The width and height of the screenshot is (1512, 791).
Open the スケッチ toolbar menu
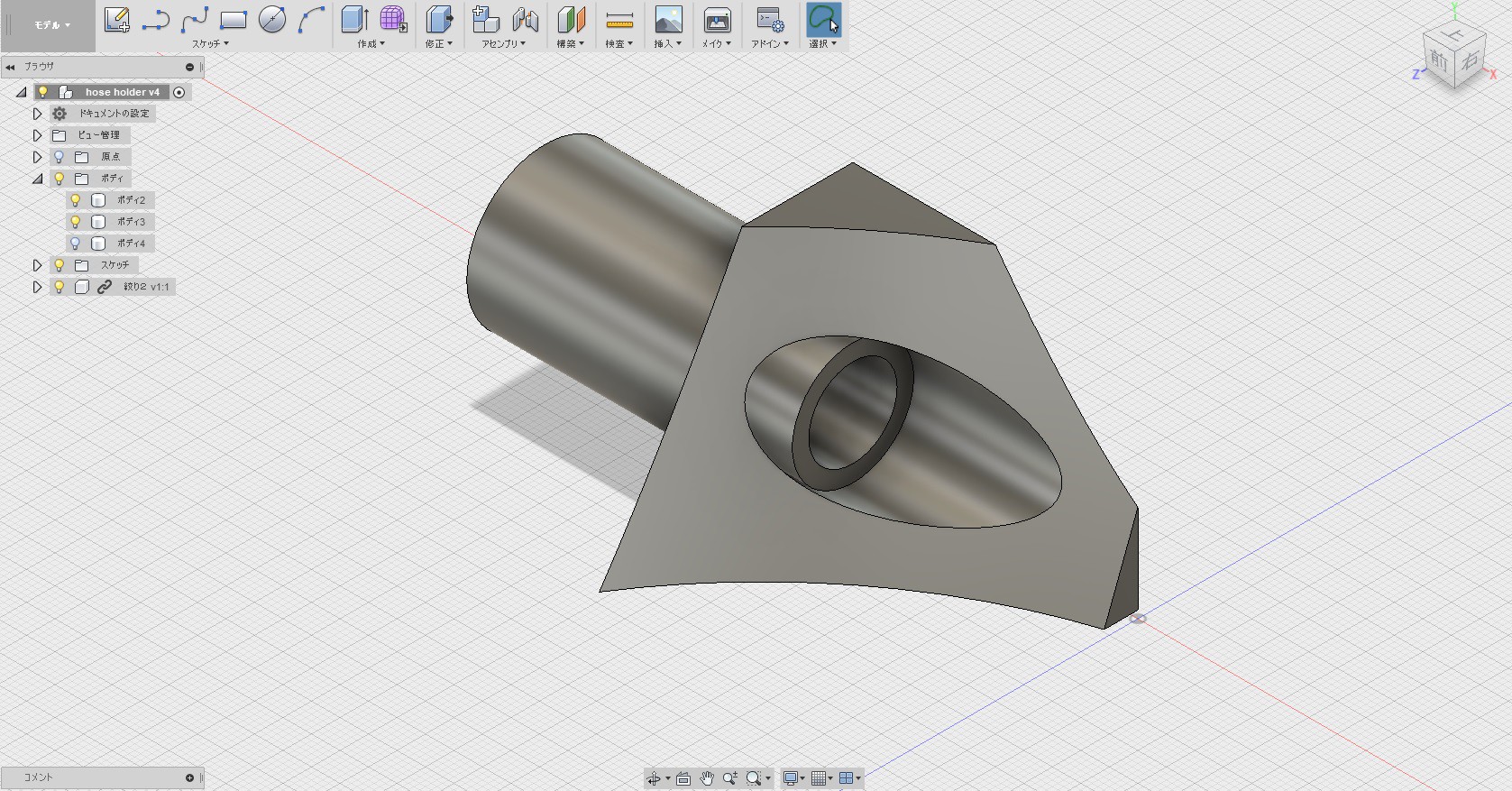click(x=210, y=43)
